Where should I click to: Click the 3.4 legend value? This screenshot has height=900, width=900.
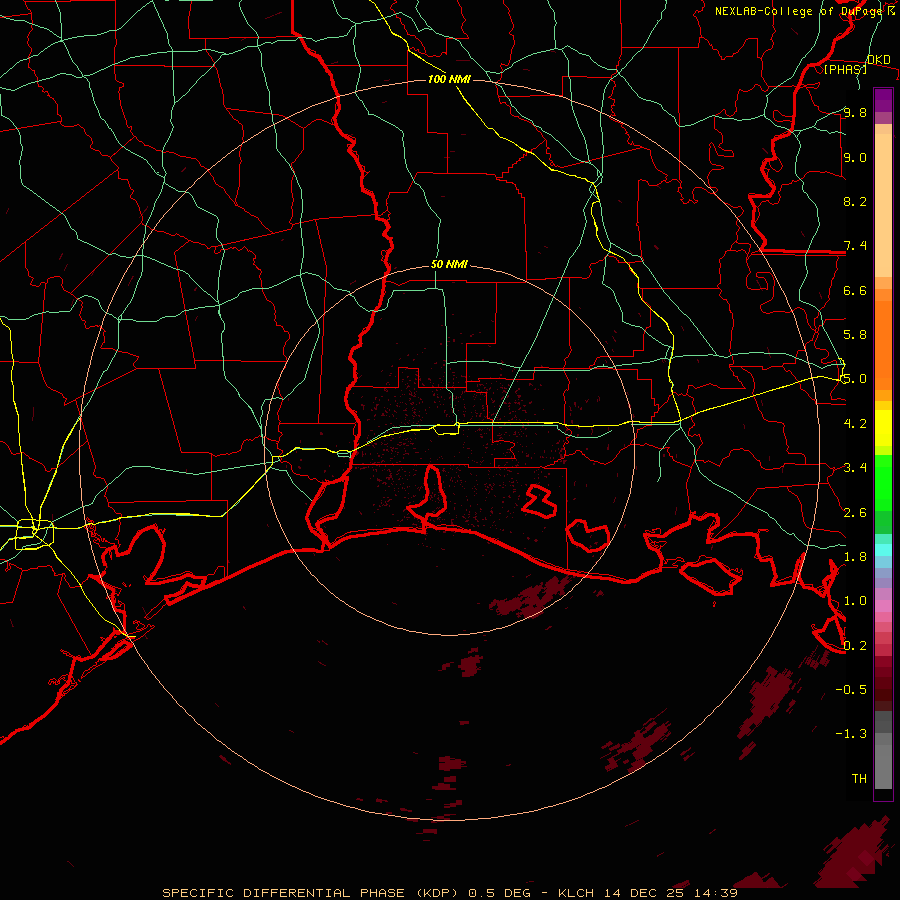855,468
